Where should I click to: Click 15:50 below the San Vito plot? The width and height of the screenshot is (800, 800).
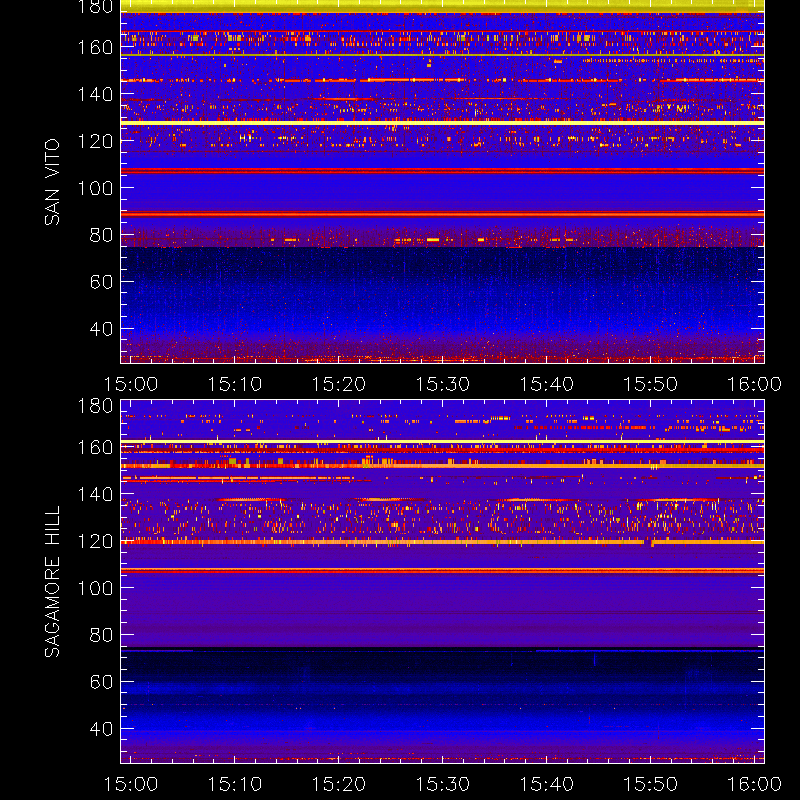(x=651, y=384)
